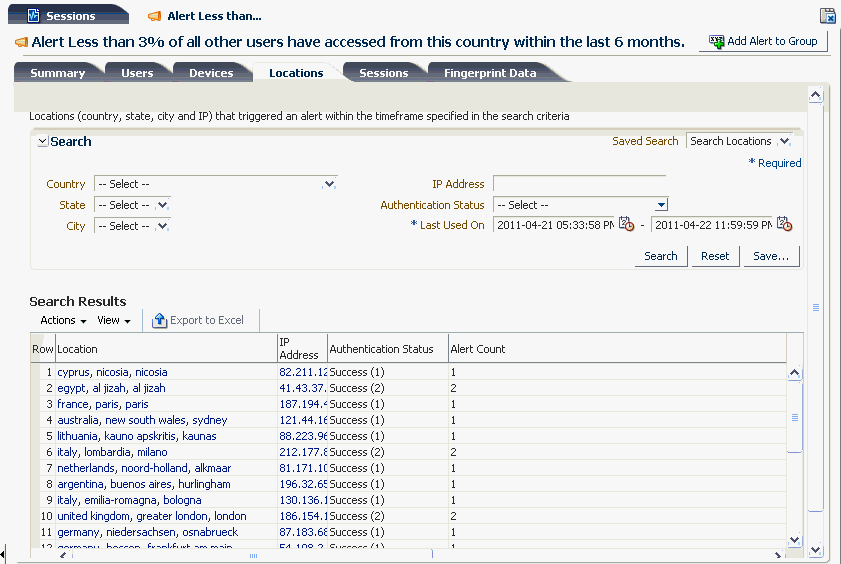
Task: Click IP address starting 41.43.37
Action: [x=303, y=388]
